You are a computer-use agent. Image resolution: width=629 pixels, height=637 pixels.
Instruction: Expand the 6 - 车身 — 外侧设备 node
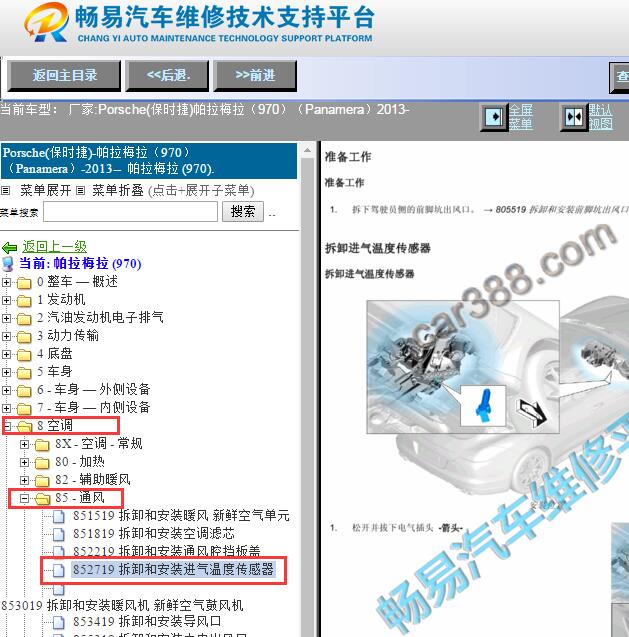click(x=6, y=390)
